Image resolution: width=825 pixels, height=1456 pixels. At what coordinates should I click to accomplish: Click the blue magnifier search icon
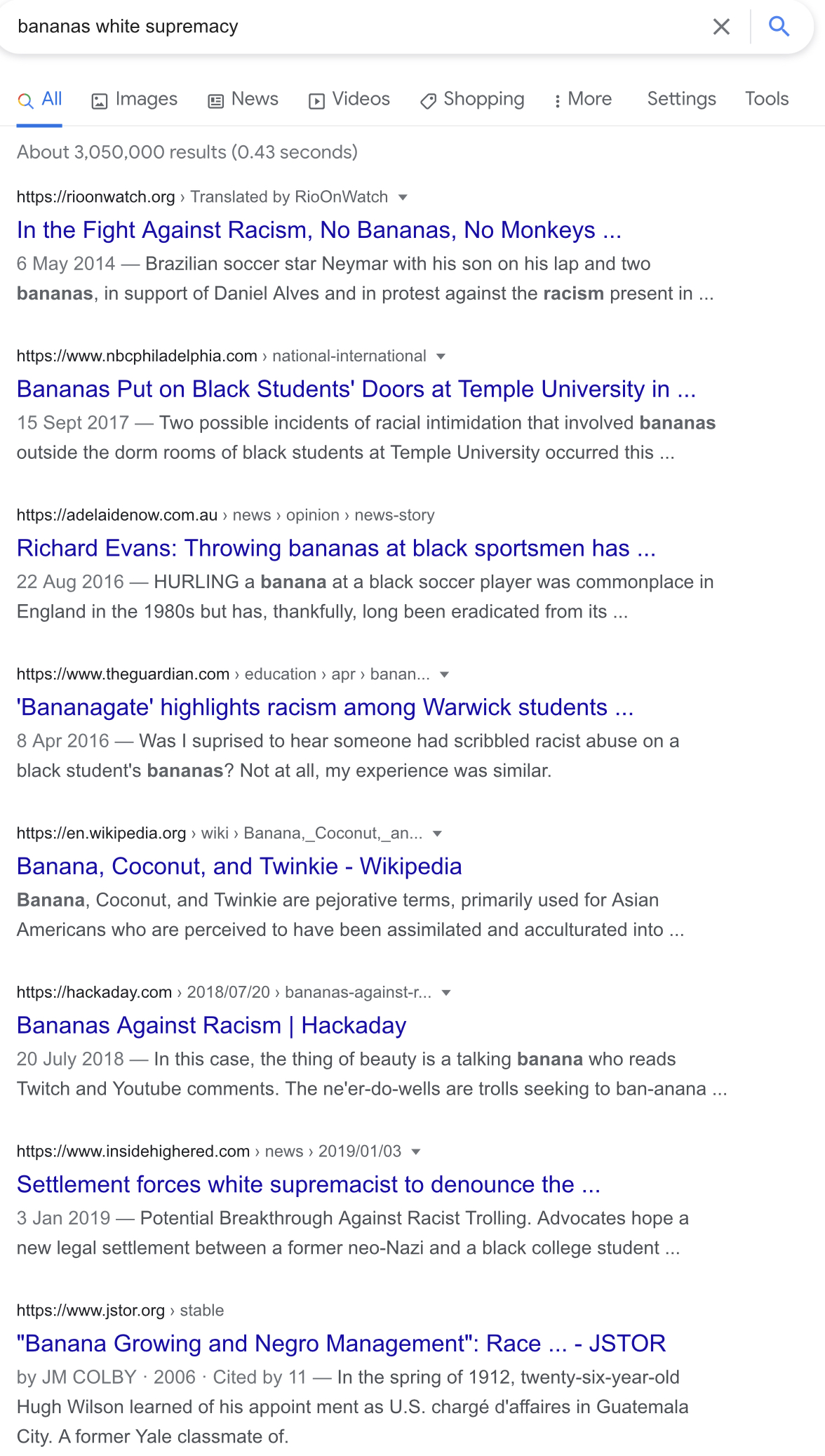(779, 27)
